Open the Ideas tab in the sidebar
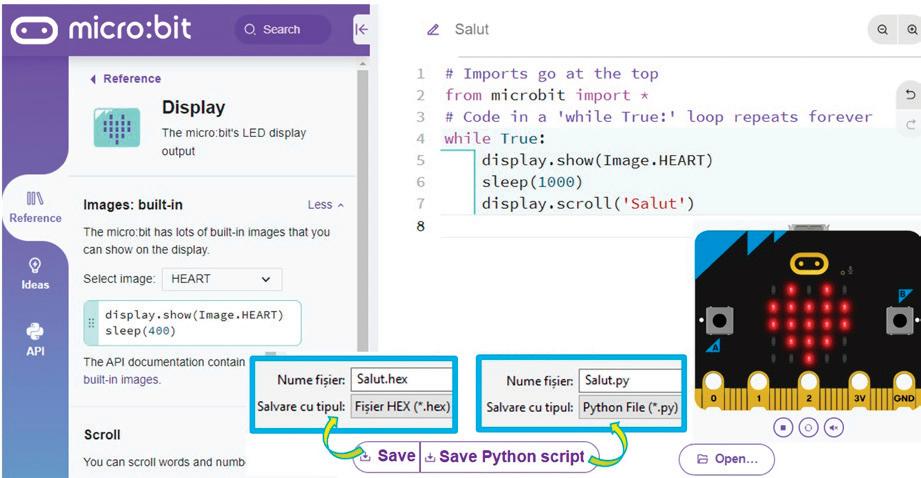 tap(35, 274)
